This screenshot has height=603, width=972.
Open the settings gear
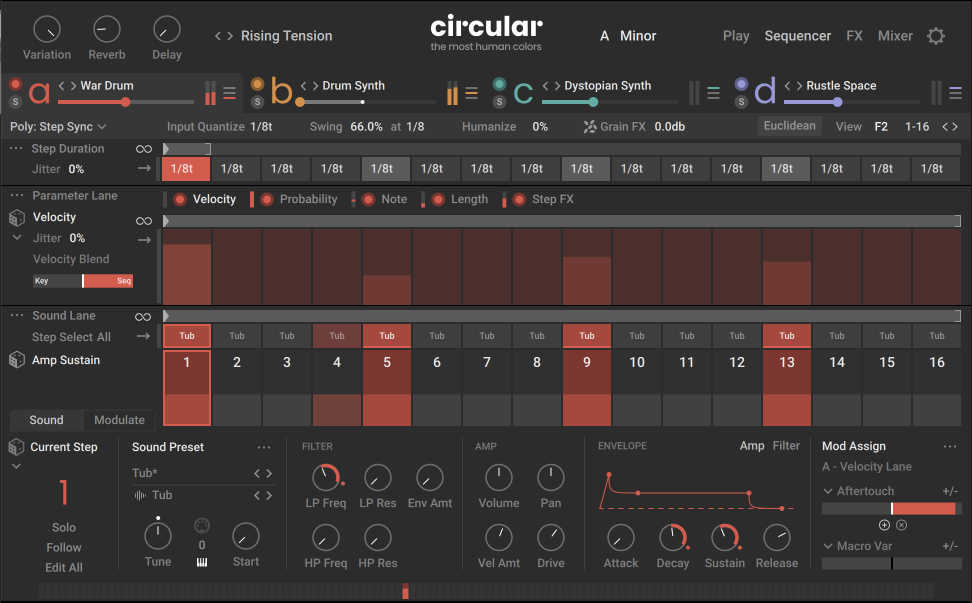click(x=936, y=35)
